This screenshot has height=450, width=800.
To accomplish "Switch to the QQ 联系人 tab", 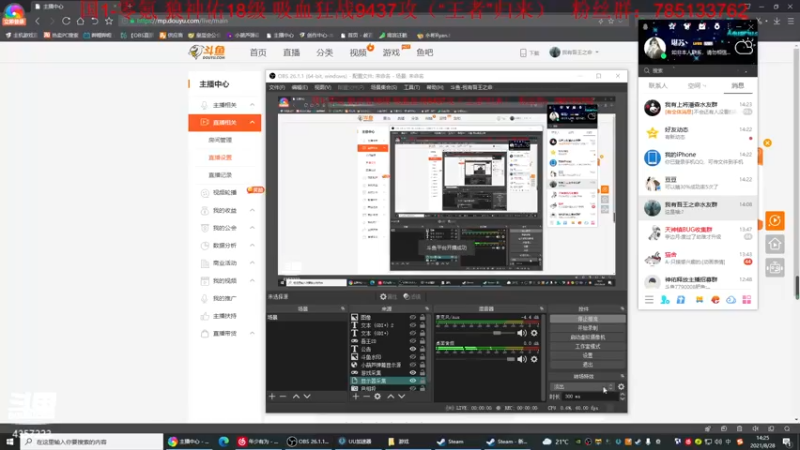I will [x=658, y=86].
